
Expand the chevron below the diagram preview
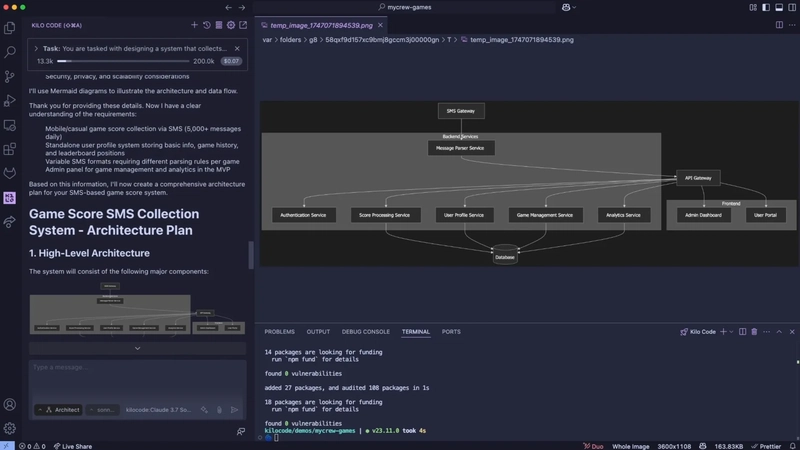tap(137, 348)
